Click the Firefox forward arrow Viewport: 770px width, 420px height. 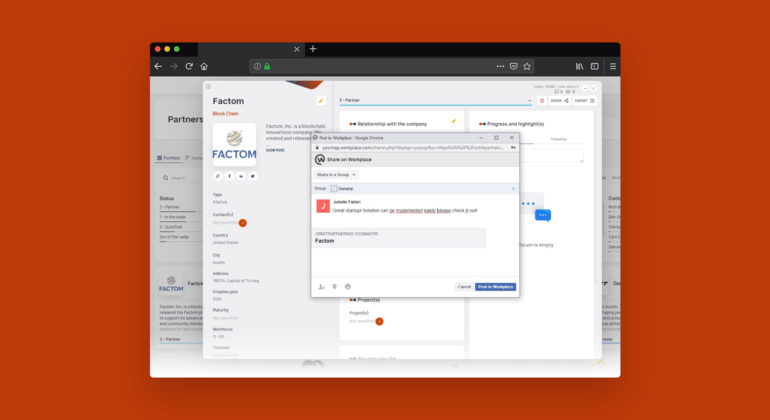pos(173,66)
